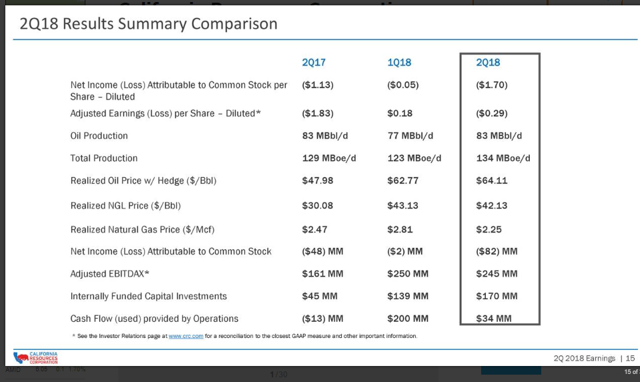Click the 2Q18 Results Summary Comparison title
The image size is (640, 382).
[x=149, y=24]
